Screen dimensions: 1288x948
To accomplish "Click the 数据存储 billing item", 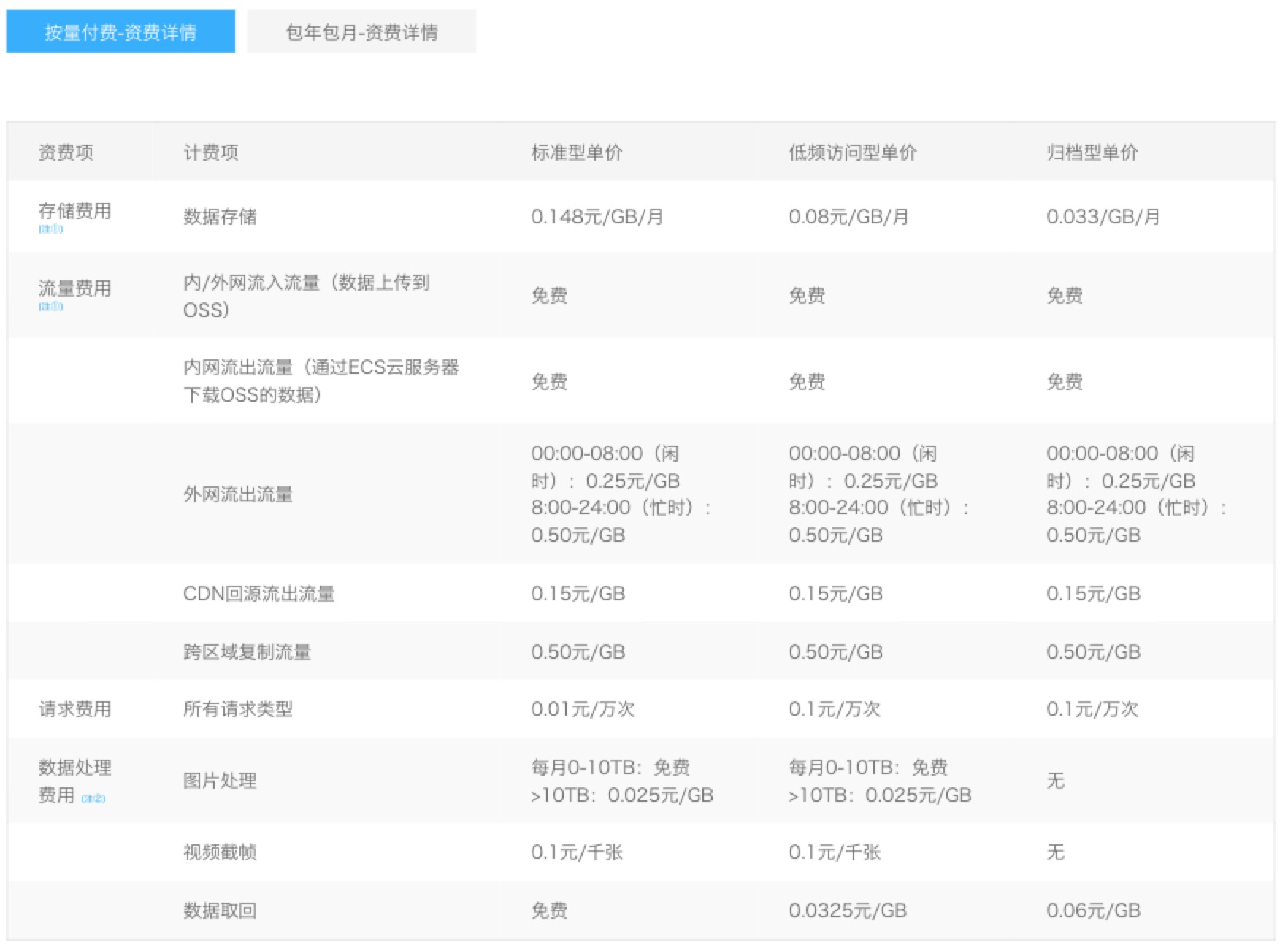I will (220, 217).
